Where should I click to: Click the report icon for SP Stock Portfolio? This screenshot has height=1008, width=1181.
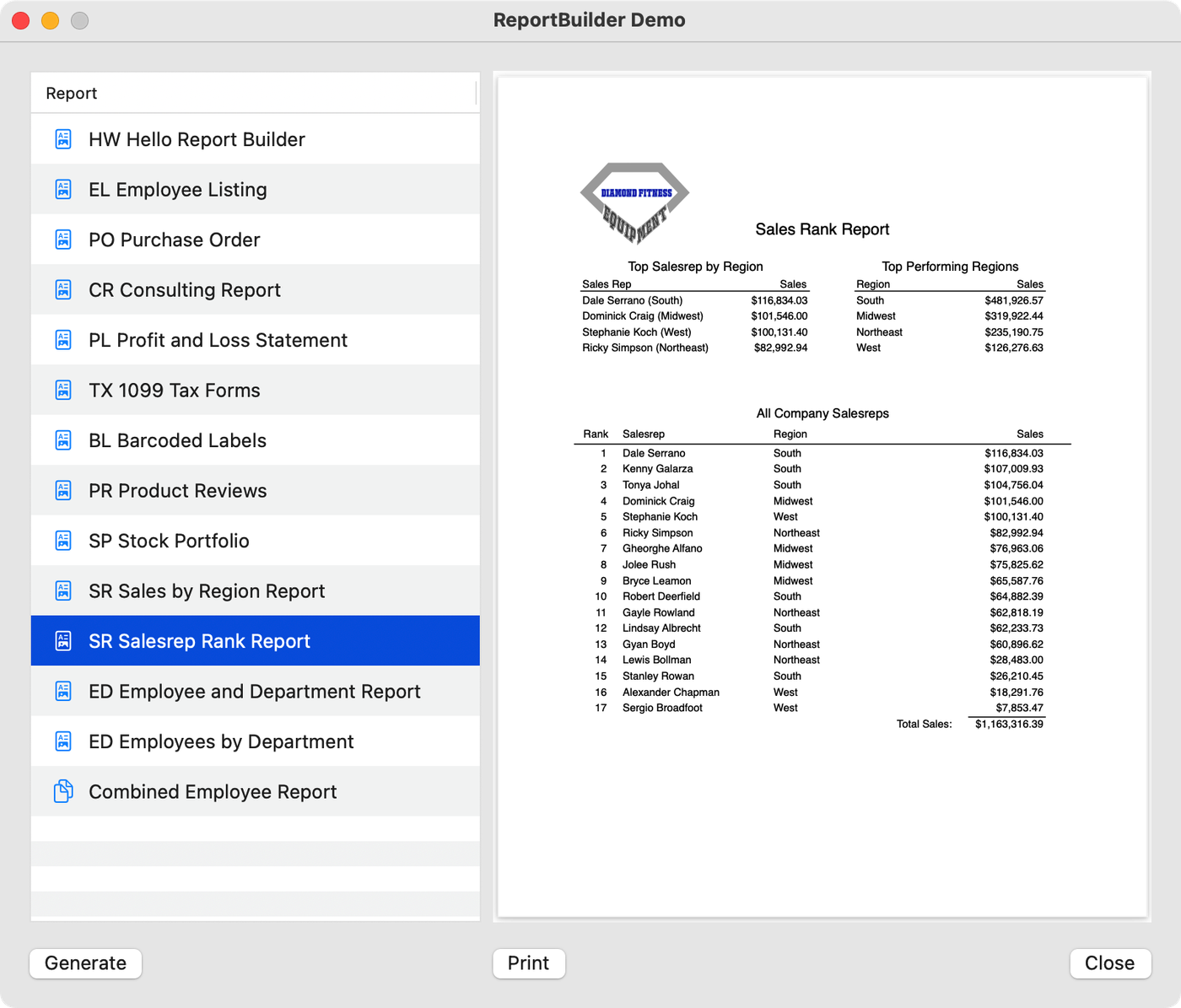pos(63,541)
